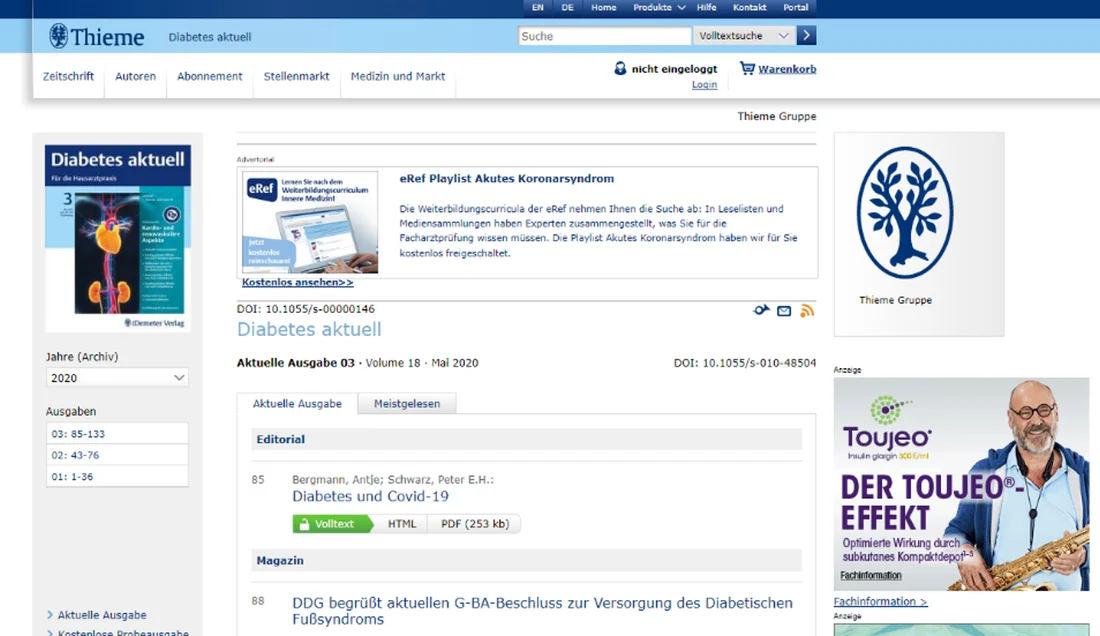Switch to the Meistgelesen tab
This screenshot has height=636, width=1100.
click(x=406, y=403)
